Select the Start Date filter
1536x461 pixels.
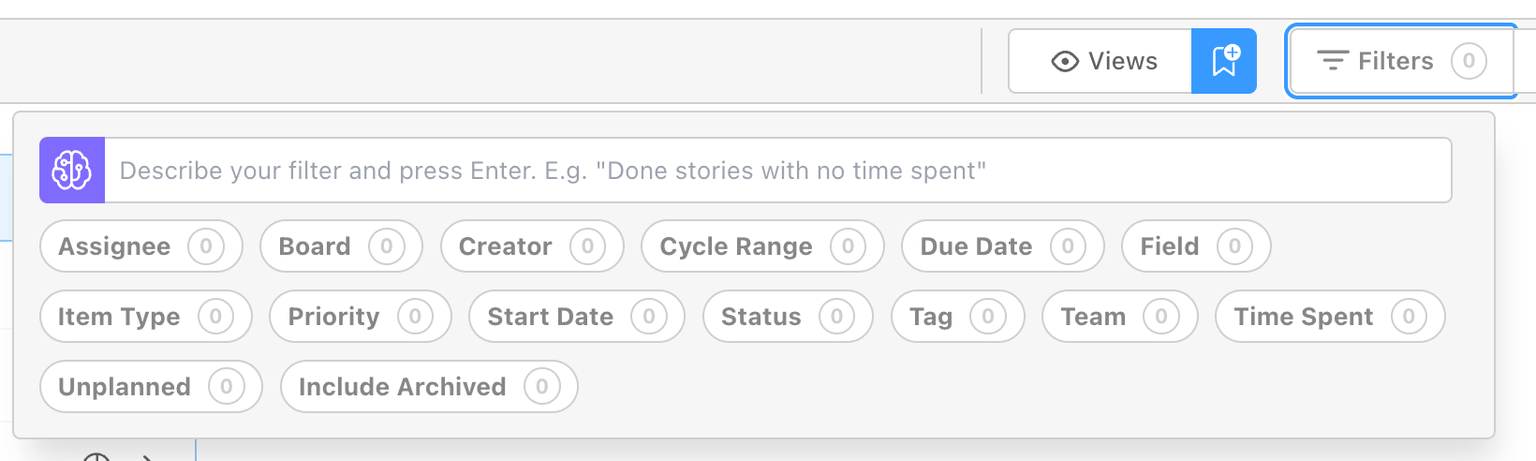pyautogui.click(x=576, y=317)
